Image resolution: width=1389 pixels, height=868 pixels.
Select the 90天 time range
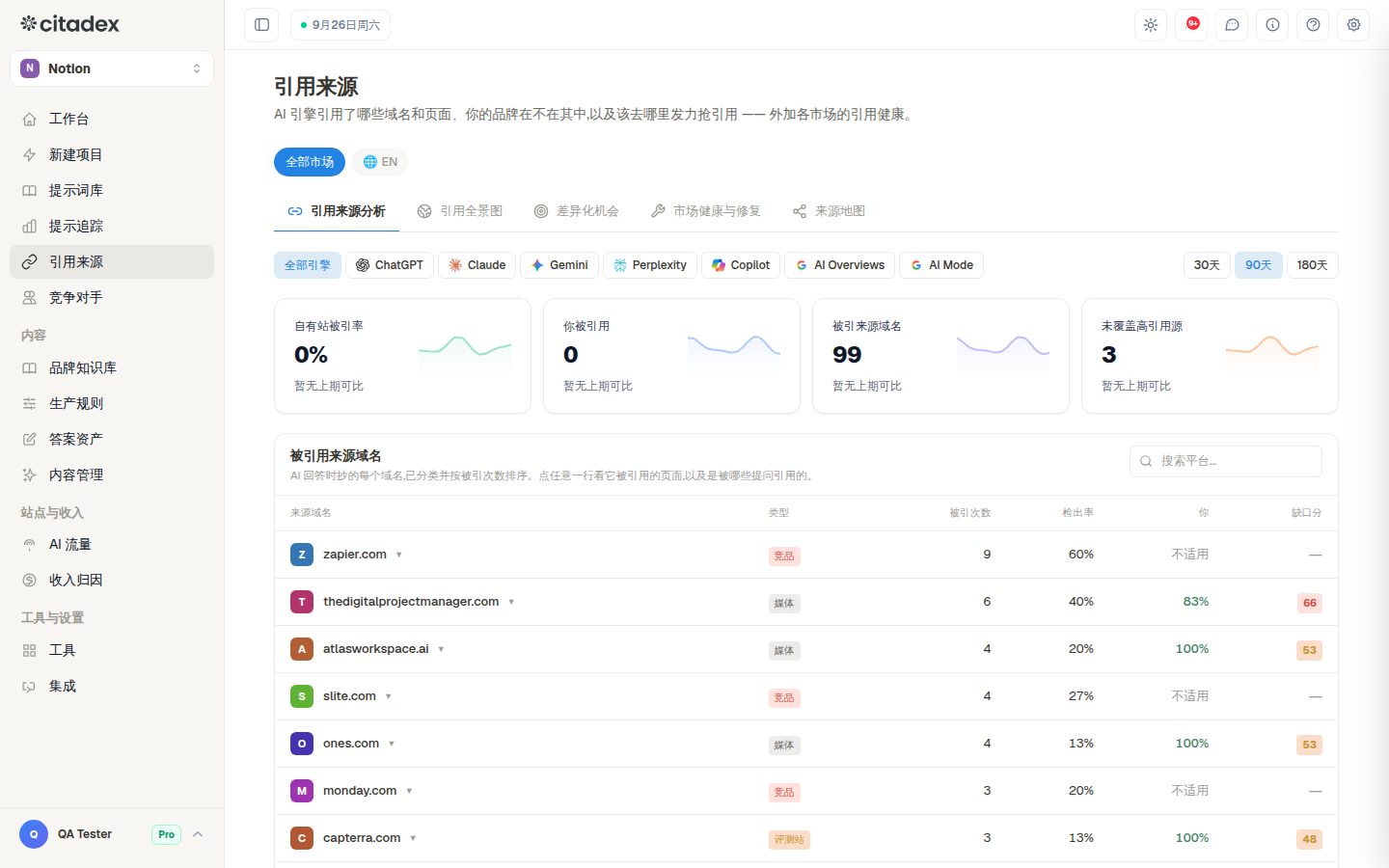coord(1259,265)
